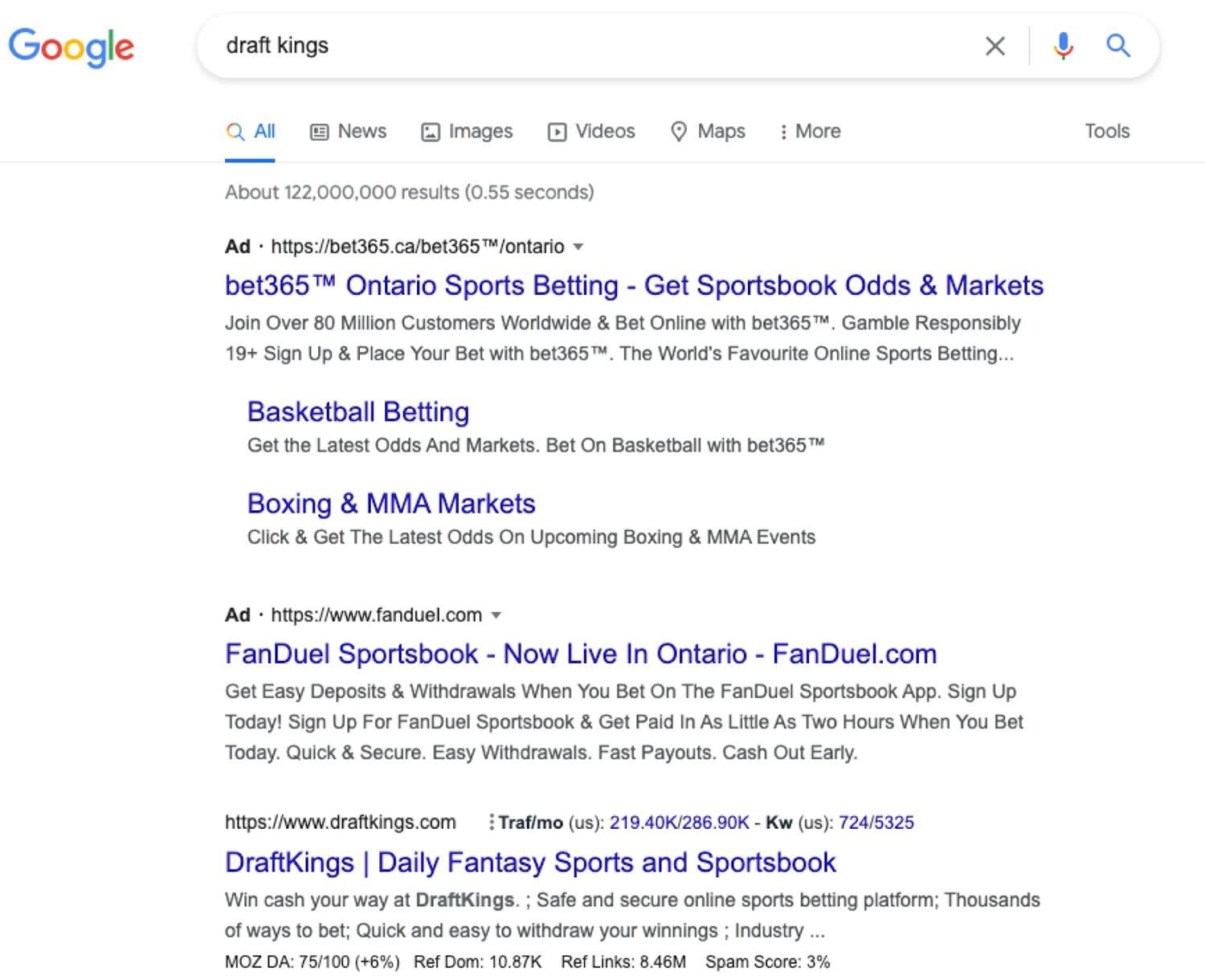Start voice search with the microphone icon
This screenshot has width=1205, height=980.
[1063, 47]
